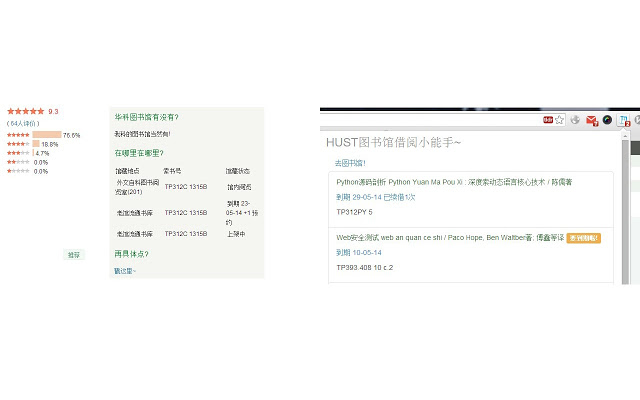This screenshot has width=640, height=400.
Task: Click the four-star row bar 18.8%
Action: tap(36, 144)
